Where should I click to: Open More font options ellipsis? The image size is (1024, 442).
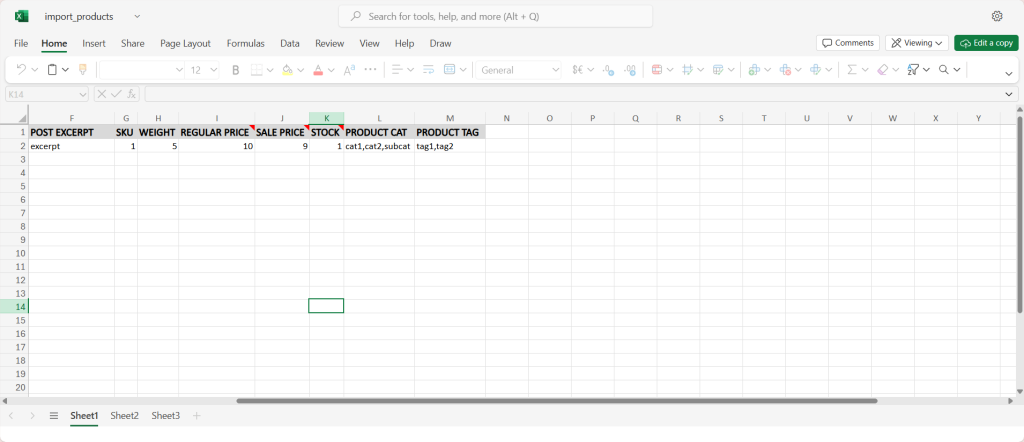[370, 69]
